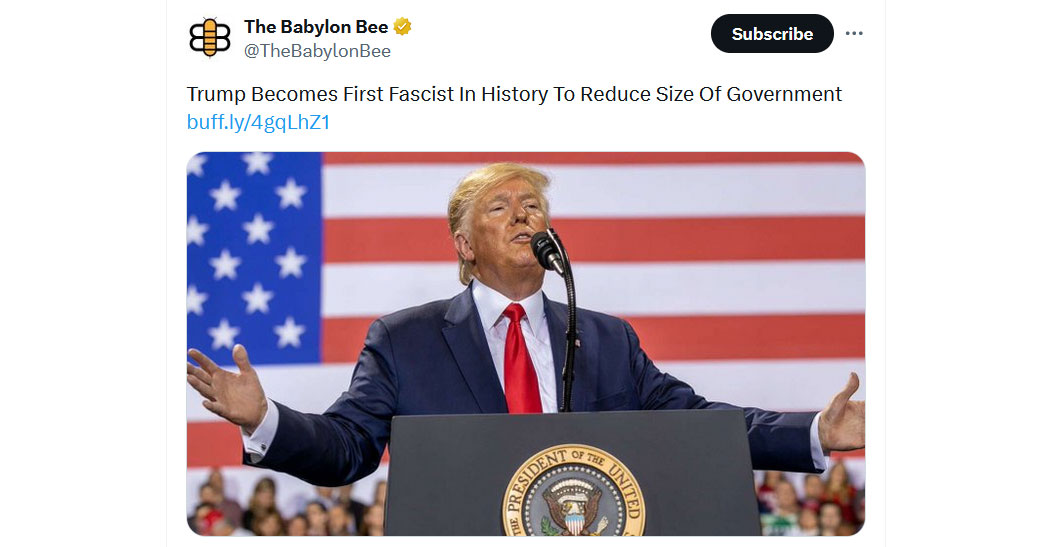Open the attached photo of the rally

point(526,343)
